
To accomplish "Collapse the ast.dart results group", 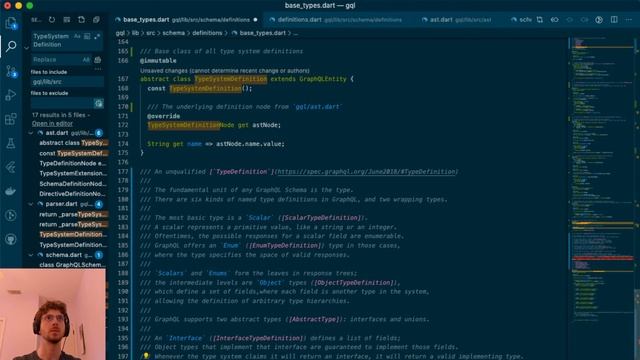I will [x=31, y=133].
